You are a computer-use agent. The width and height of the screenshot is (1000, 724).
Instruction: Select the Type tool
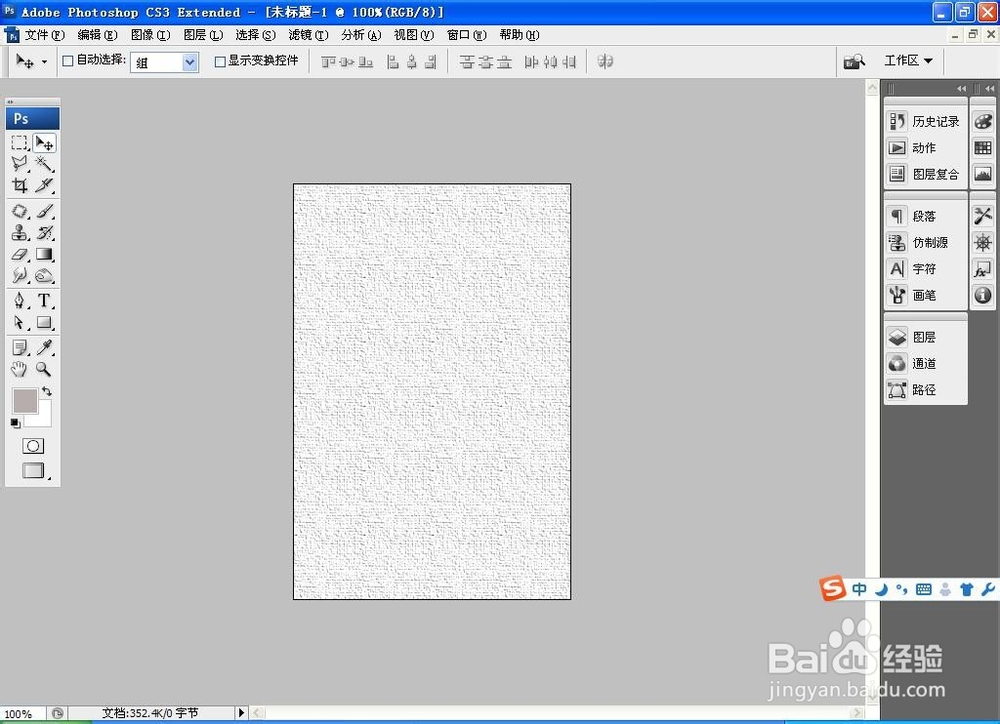(x=44, y=300)
